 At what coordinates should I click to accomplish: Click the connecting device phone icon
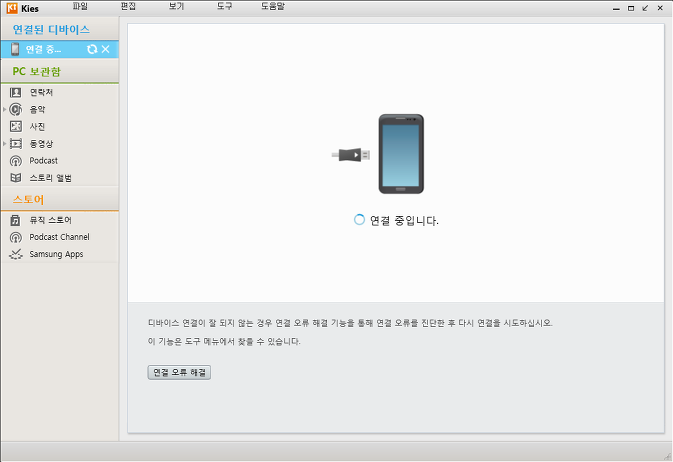pos(15,49)
